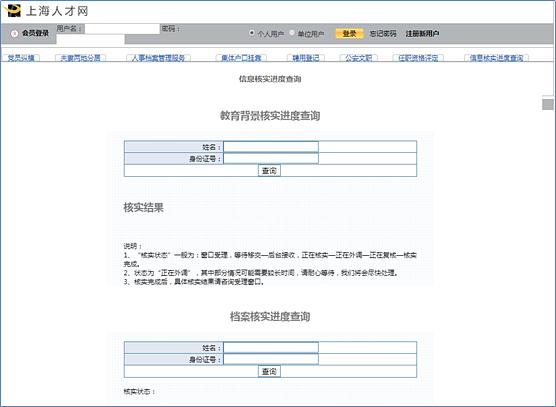This screenshot has width=556, height=407.
Task: Click 查询 button under 教育背景核实
Action: coord(269,171)
